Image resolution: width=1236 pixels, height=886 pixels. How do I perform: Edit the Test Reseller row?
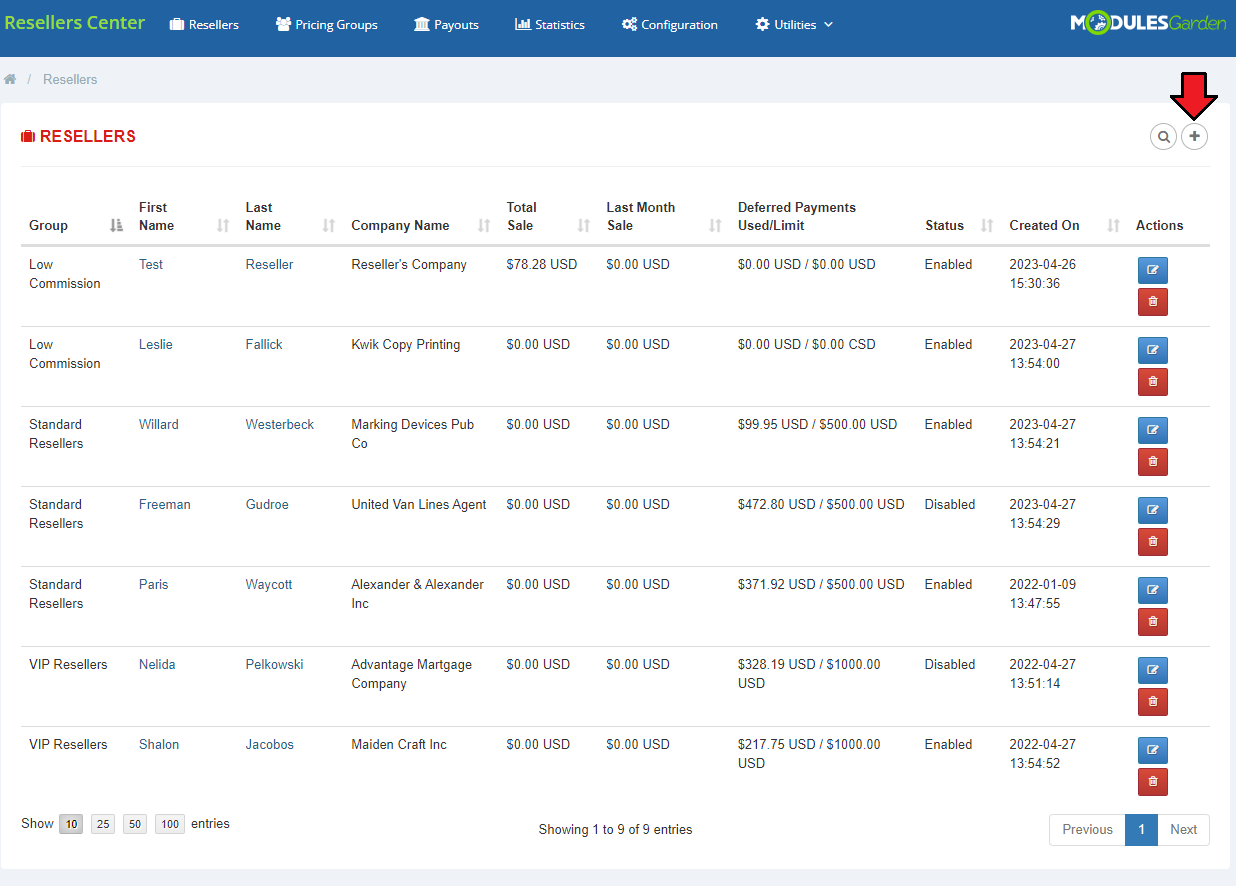[1153, 271]
